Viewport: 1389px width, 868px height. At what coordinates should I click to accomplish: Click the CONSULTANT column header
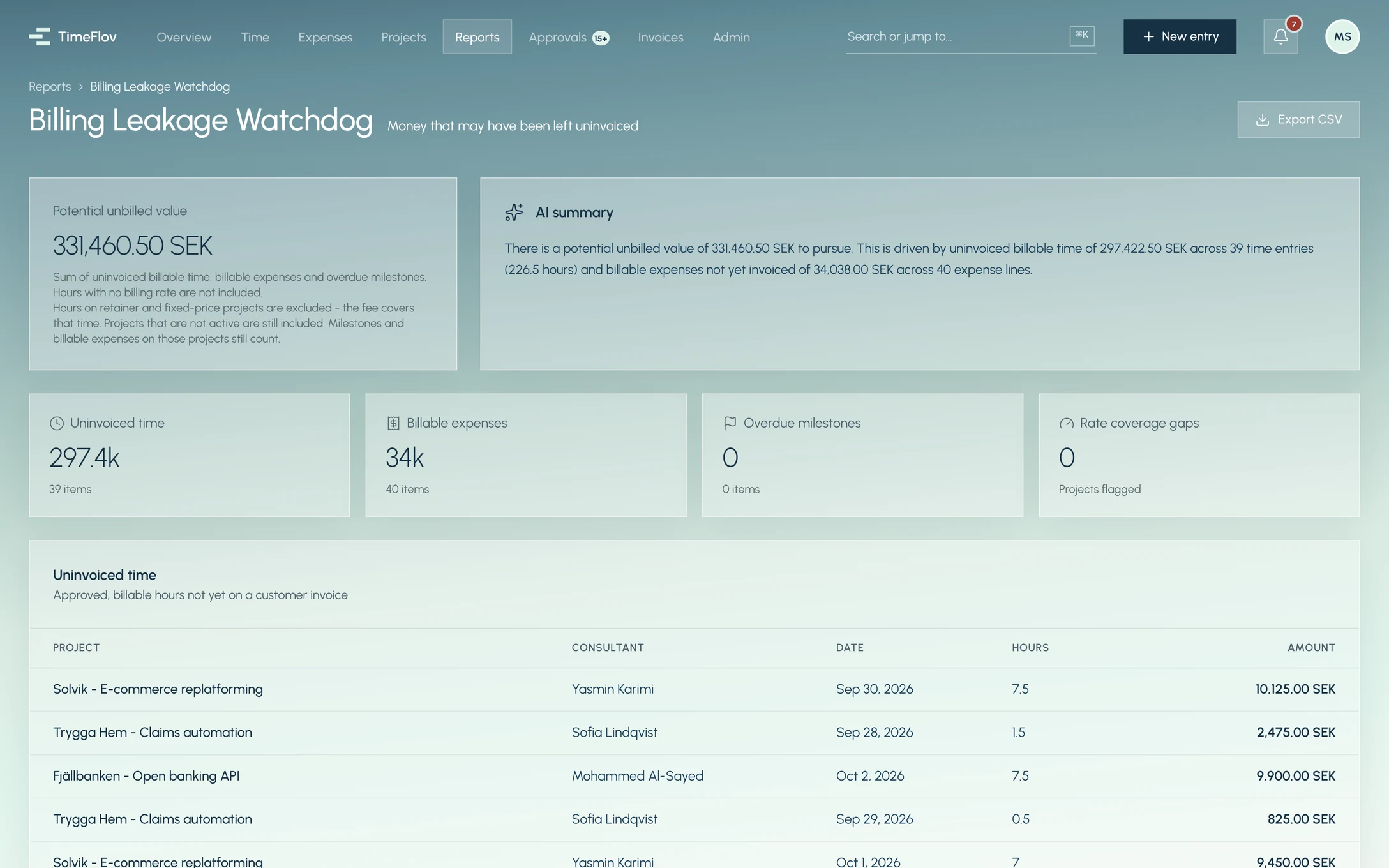[608, 648]
